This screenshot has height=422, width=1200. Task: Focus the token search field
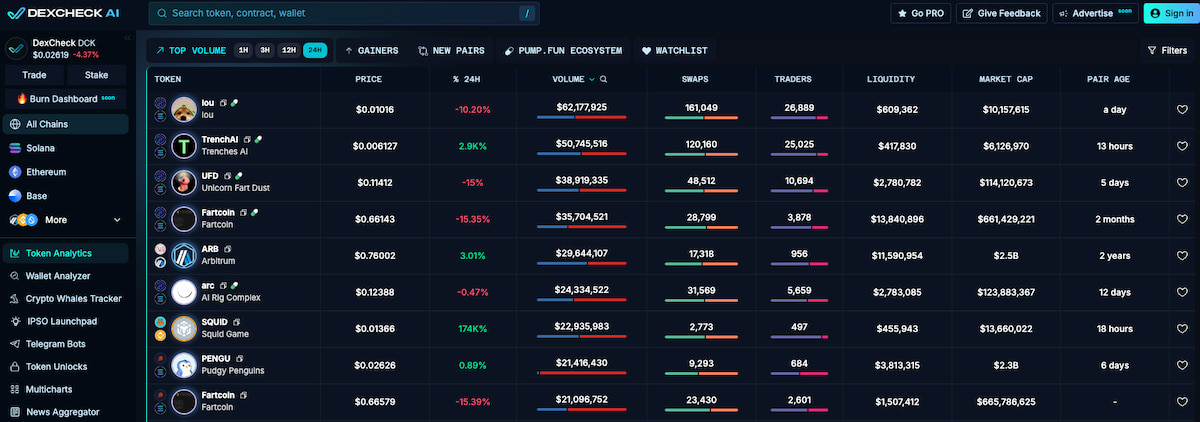click(345, 14)
